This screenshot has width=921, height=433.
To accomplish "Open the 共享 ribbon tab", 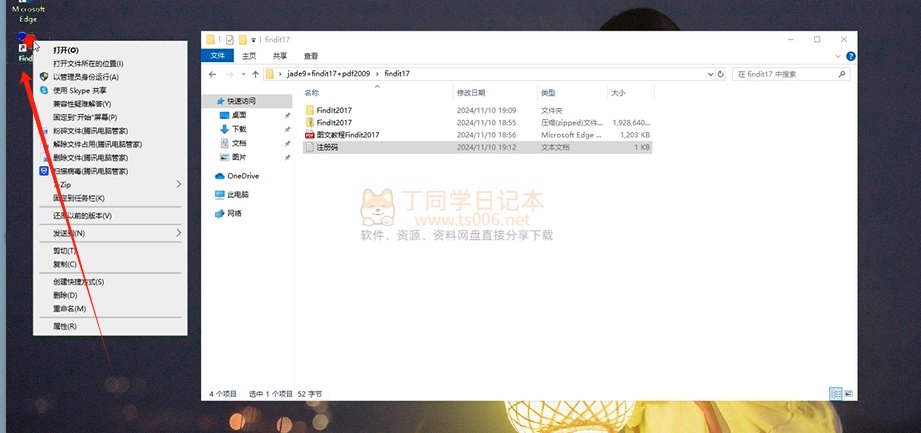I will [280, 56].
